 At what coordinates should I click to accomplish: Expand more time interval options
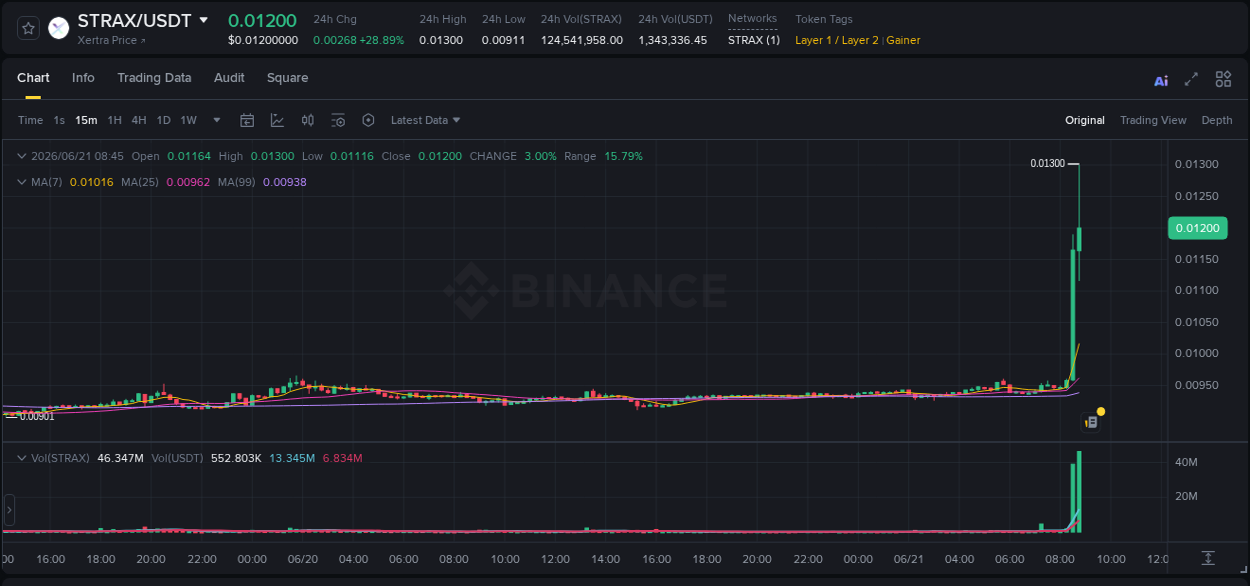tap(217, 120)
